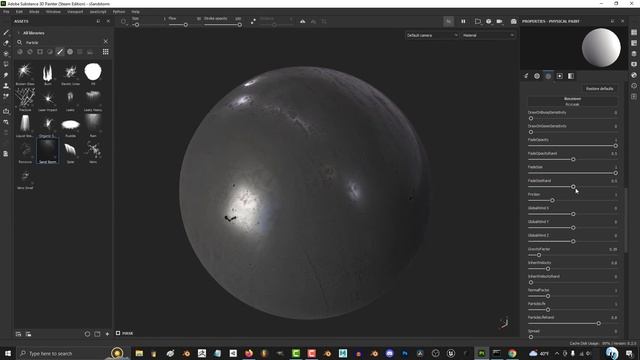Image resolution: width=640 pixels, height=360 pixels.
Task: Adjust the Friction slider
Action: point(572,200)
